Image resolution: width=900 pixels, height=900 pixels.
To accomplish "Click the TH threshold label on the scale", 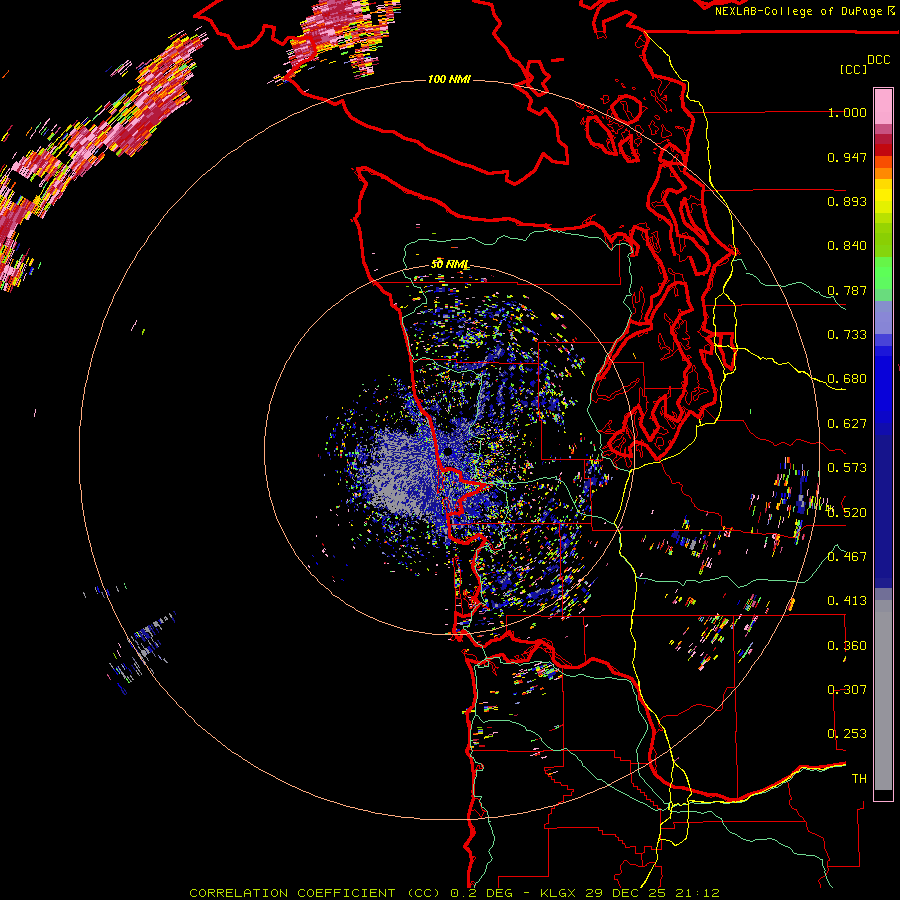I will (859, 779).
